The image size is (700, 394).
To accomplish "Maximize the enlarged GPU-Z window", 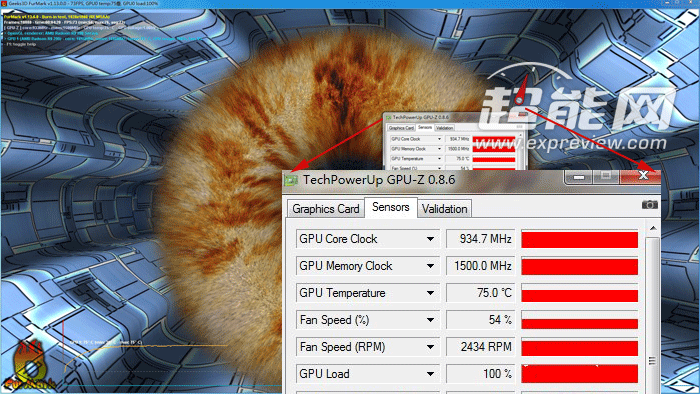I will pos(606,176).
